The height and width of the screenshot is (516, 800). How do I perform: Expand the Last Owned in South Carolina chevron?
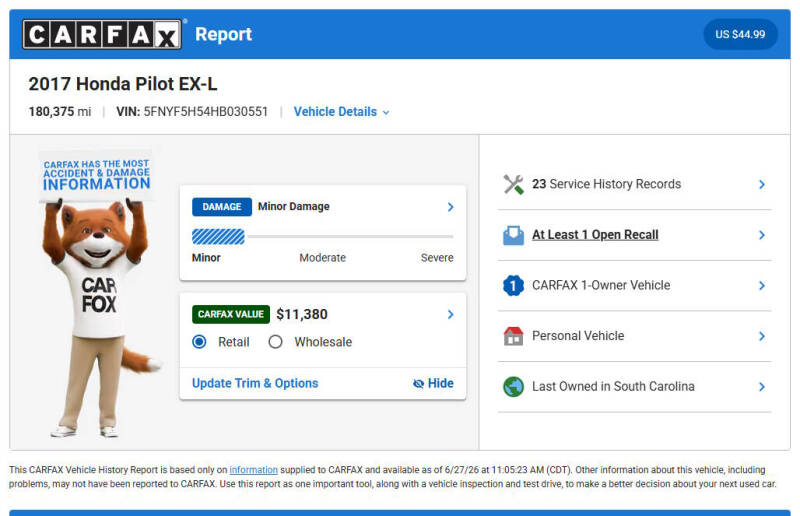pyautogui.click(x=762, y=387)
